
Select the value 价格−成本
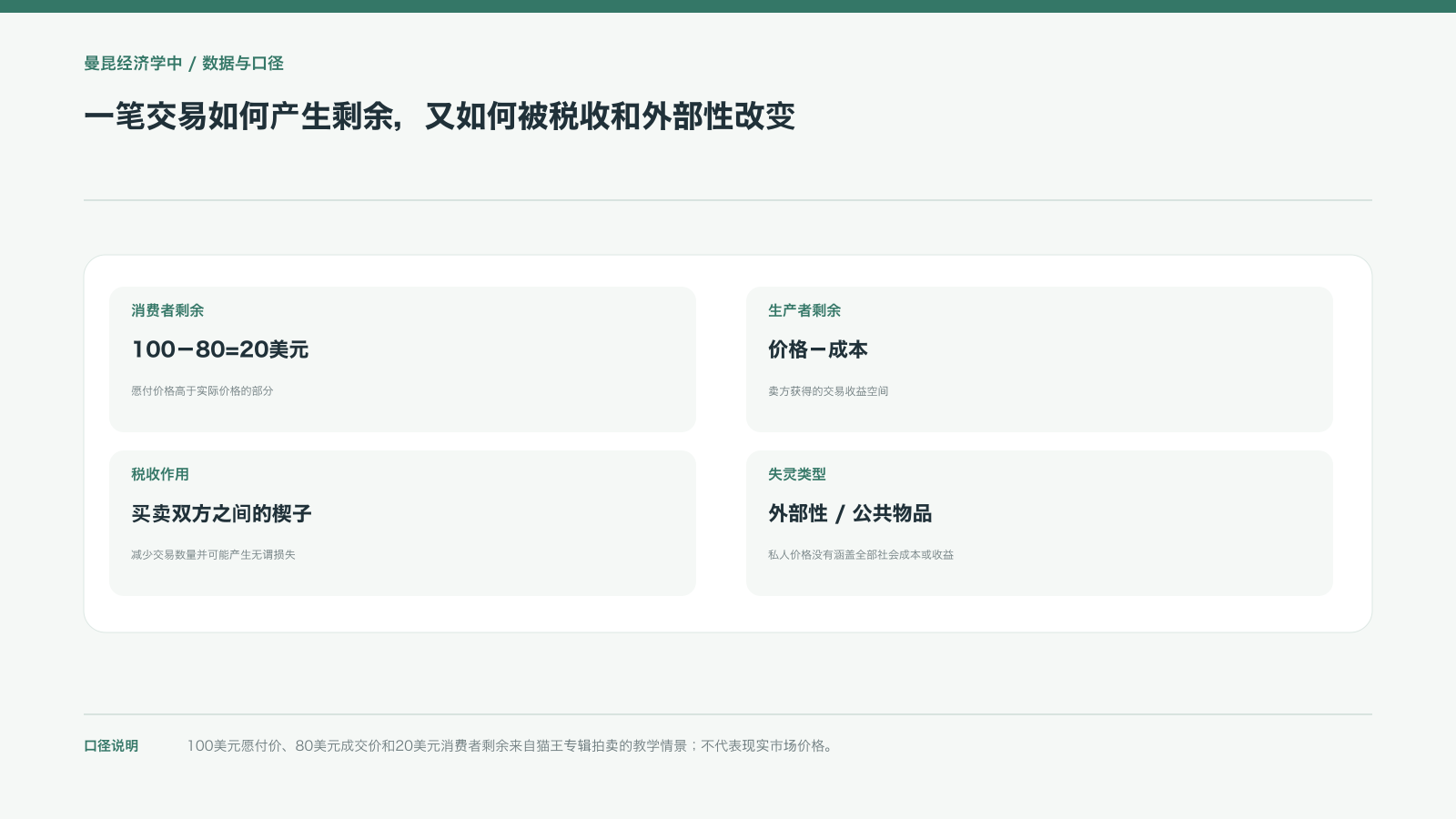pos(818,349)
